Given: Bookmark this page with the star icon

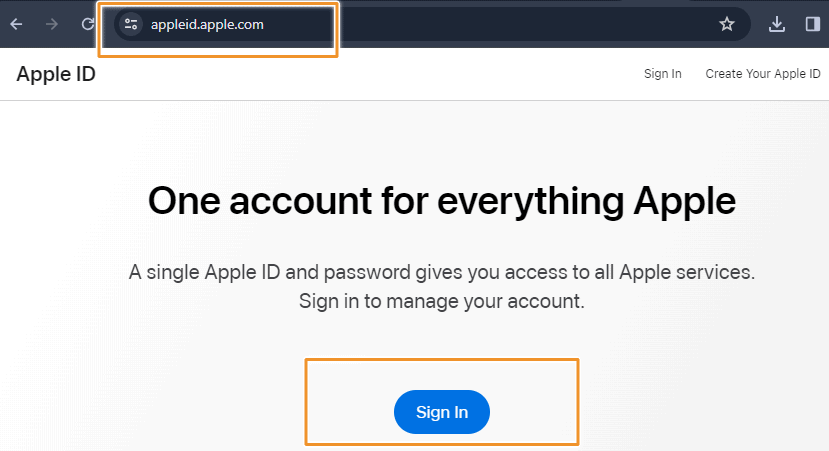Looking at the screenshot, I should click(x=727, y=24).
